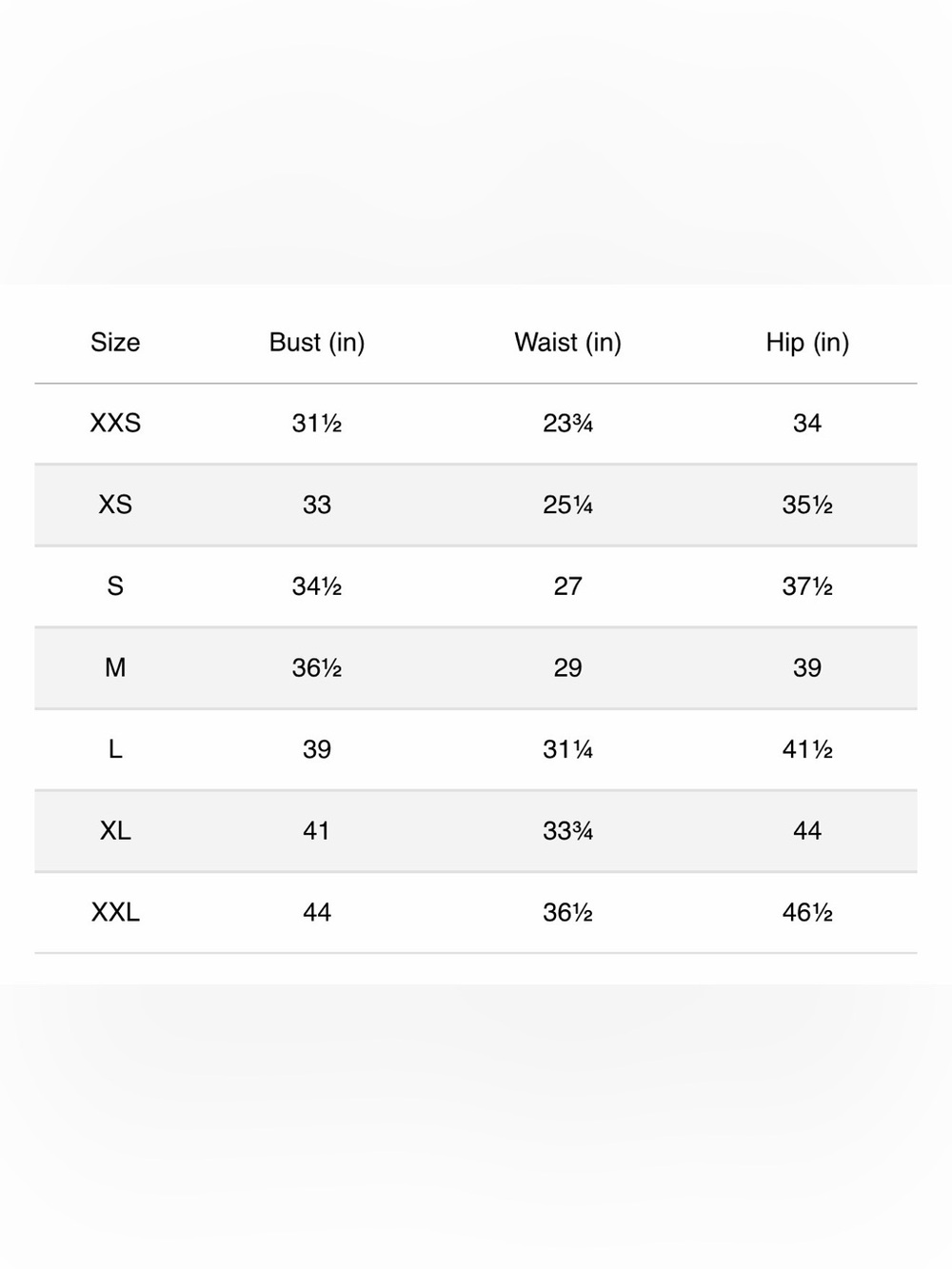Screen dimensions: 952x1269
Task: Click the 31½ bust value for XXS
Action: coord(317,424)
